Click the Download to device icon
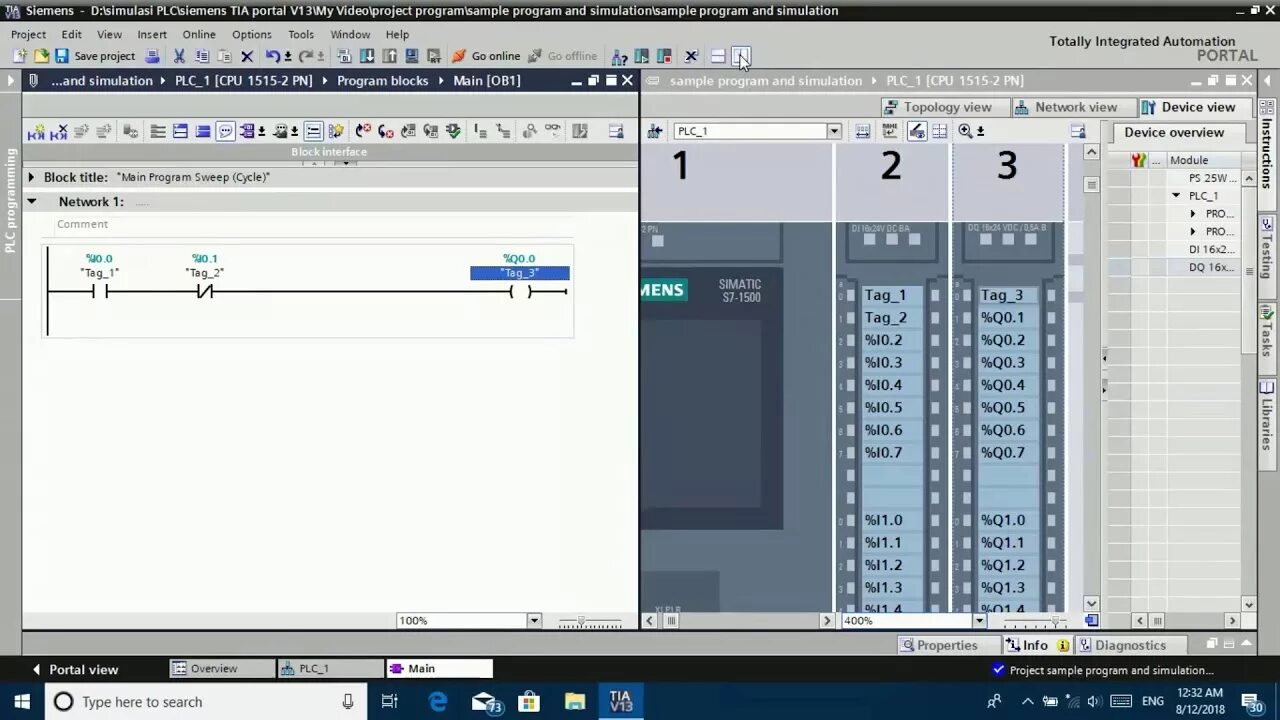Viewport: 1280px width, 720px height. pos(367,57)
